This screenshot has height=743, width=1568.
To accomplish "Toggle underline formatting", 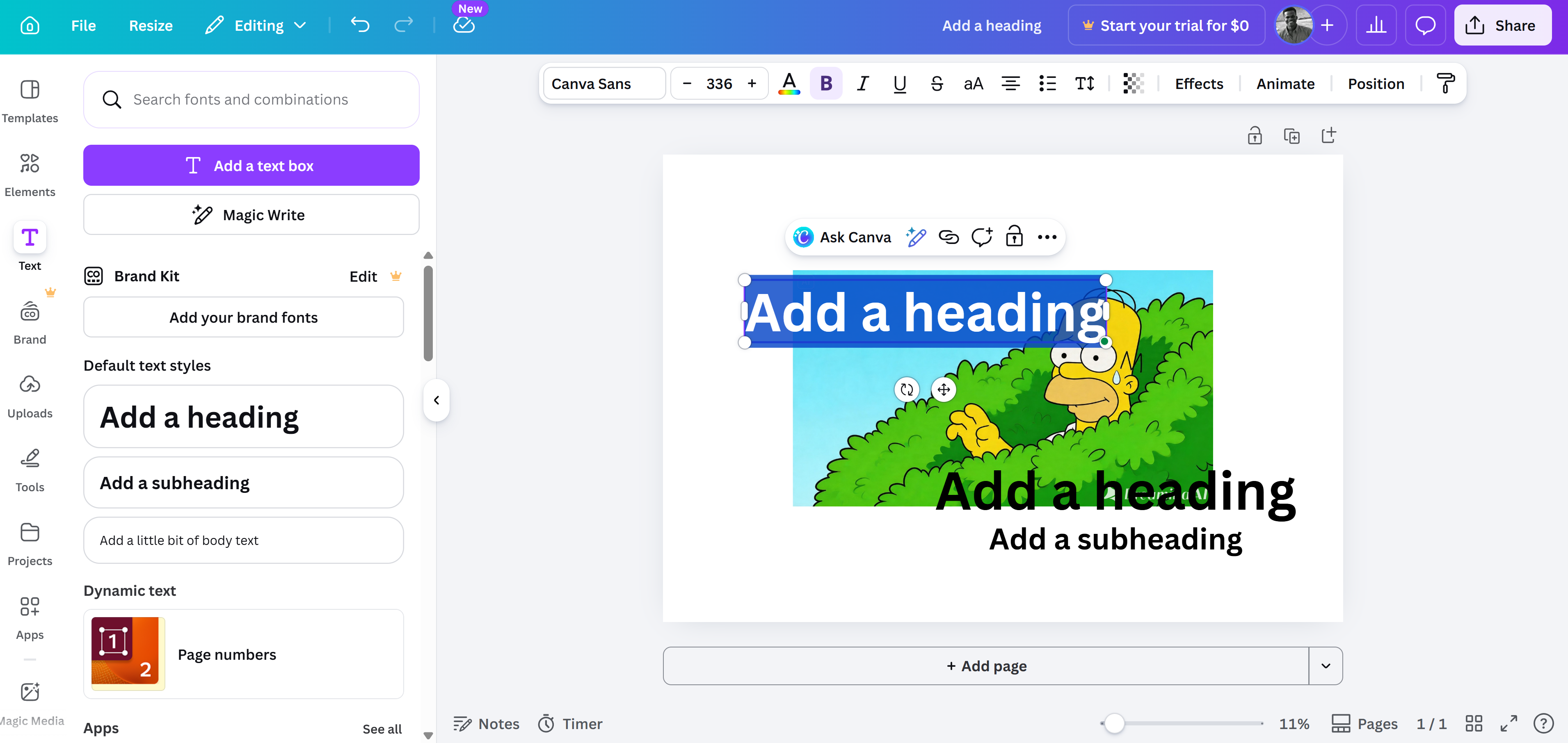I will (x=900, y=83).
